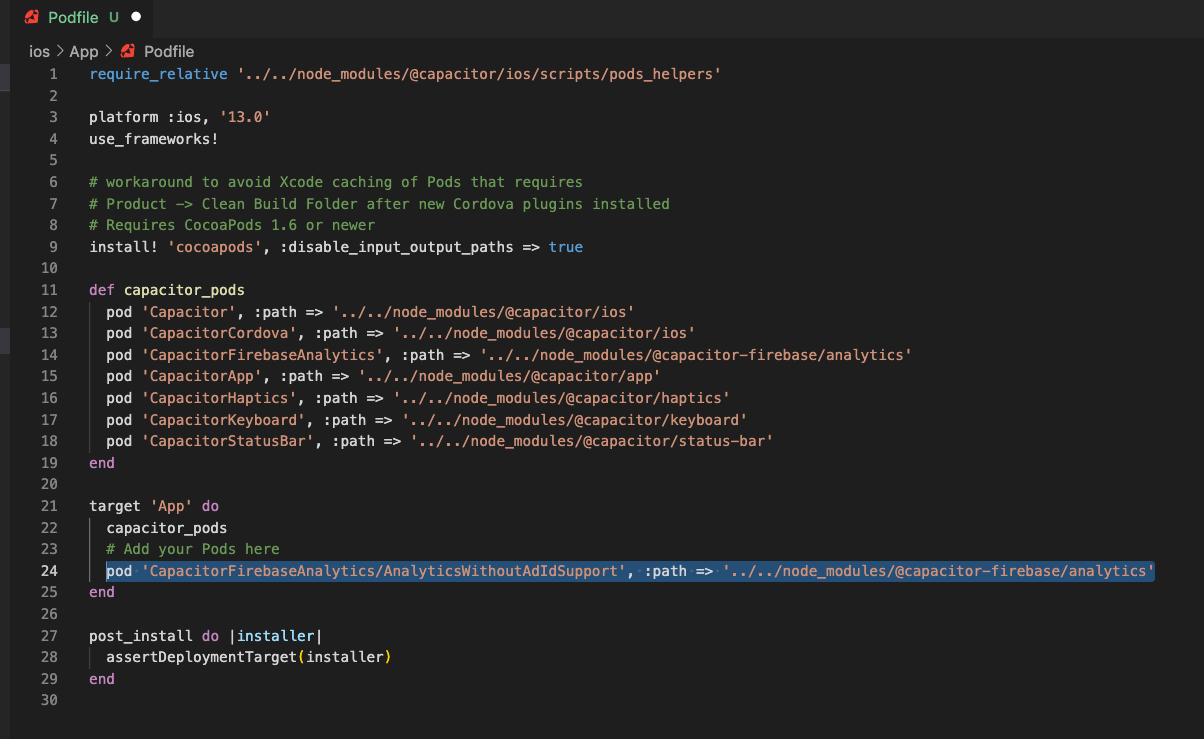Click the unsaved dot on Podfile tab
1204x739 pixels.
point(136,17)
